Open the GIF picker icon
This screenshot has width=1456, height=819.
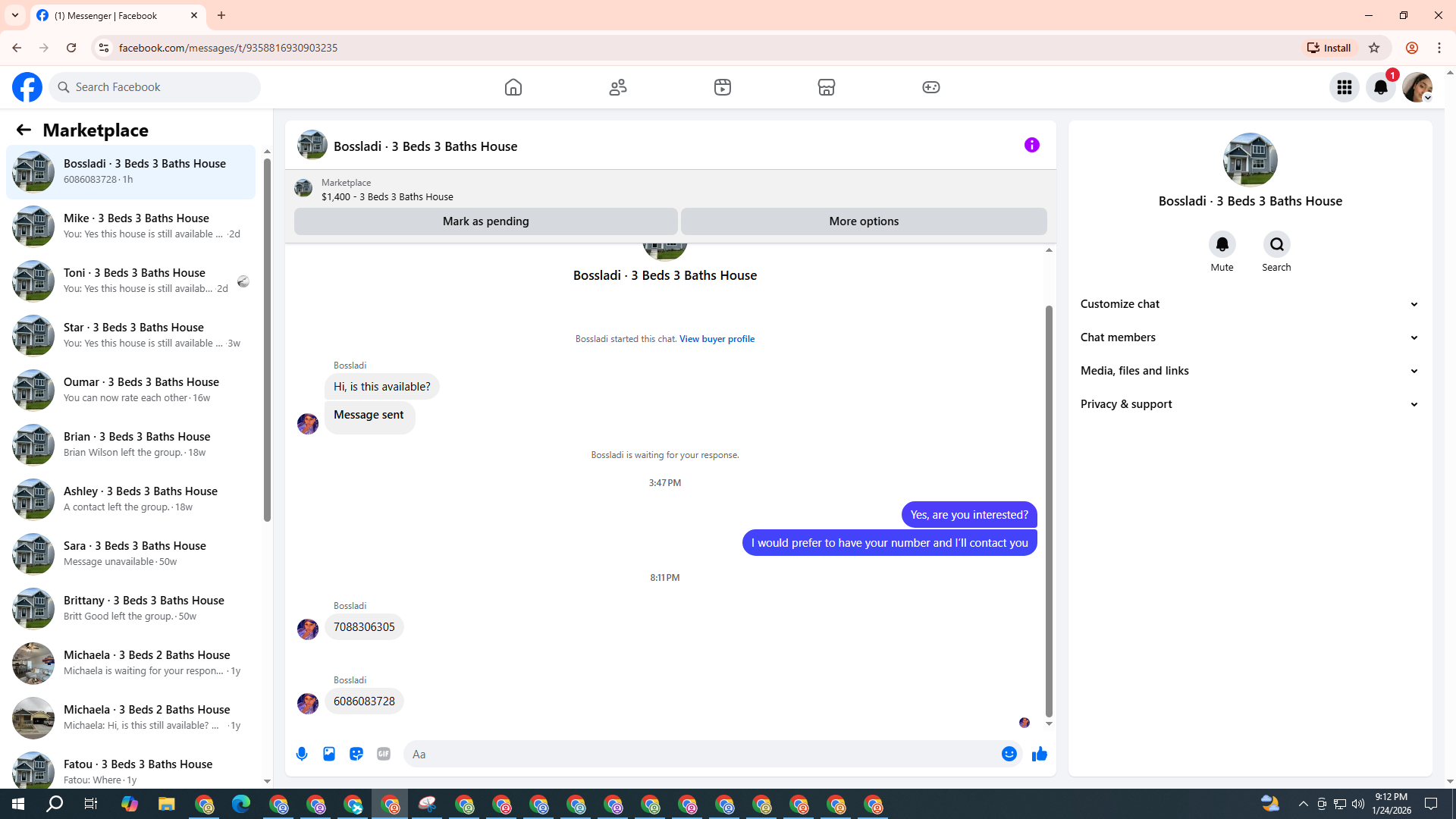click(384, 754)
